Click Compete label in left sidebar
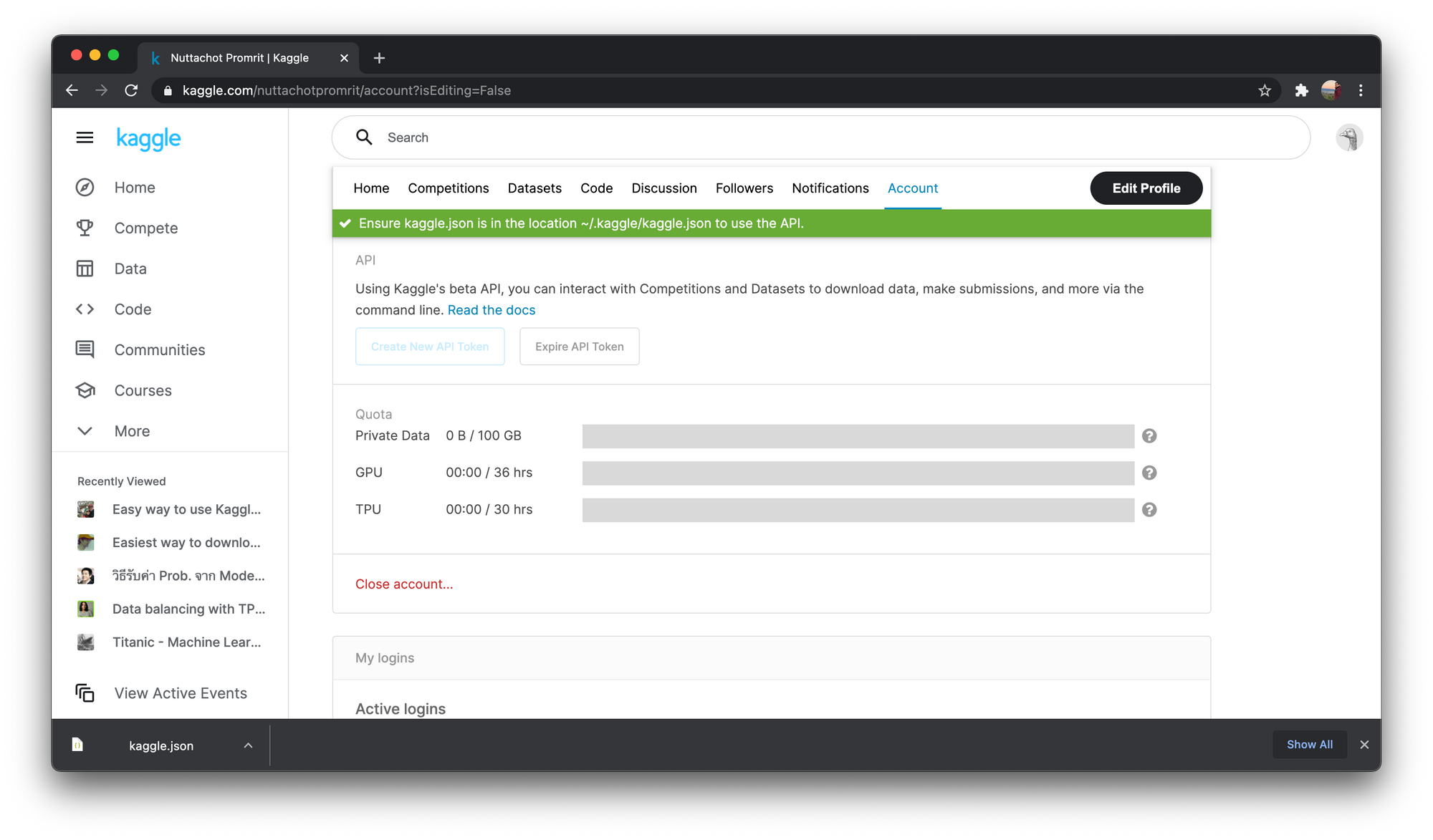The width and height of the screenshot is (1433, 840). [x=146, y=228]
